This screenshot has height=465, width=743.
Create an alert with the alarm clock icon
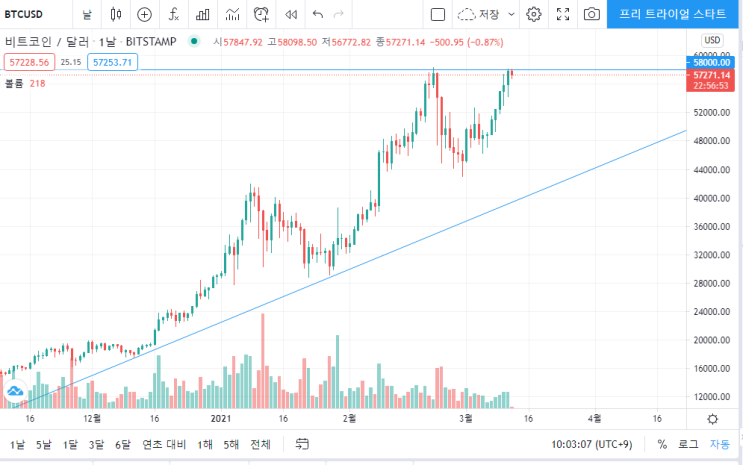point(262,14)
